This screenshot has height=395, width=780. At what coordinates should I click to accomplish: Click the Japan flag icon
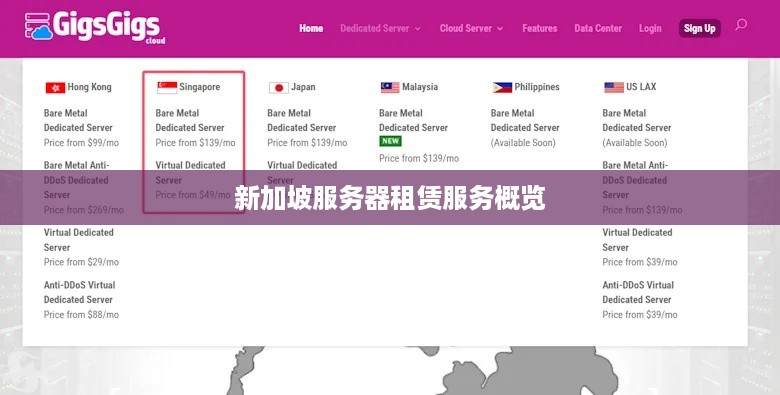point(279,88)
